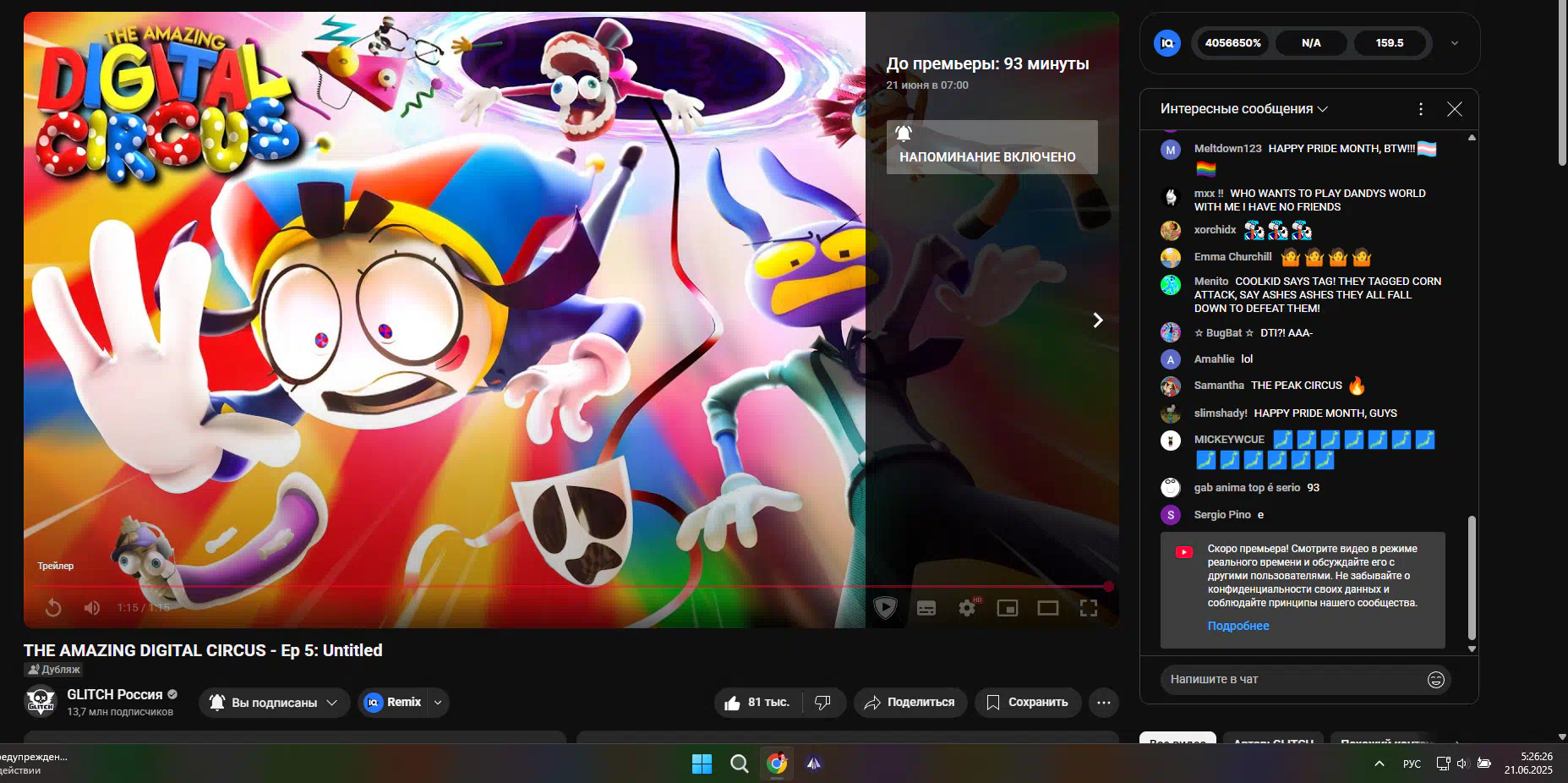Focus the 'Напишите в чат' input field
Image resolution: width=1568 pixels, height=783 pixels.
(1293, 680)
